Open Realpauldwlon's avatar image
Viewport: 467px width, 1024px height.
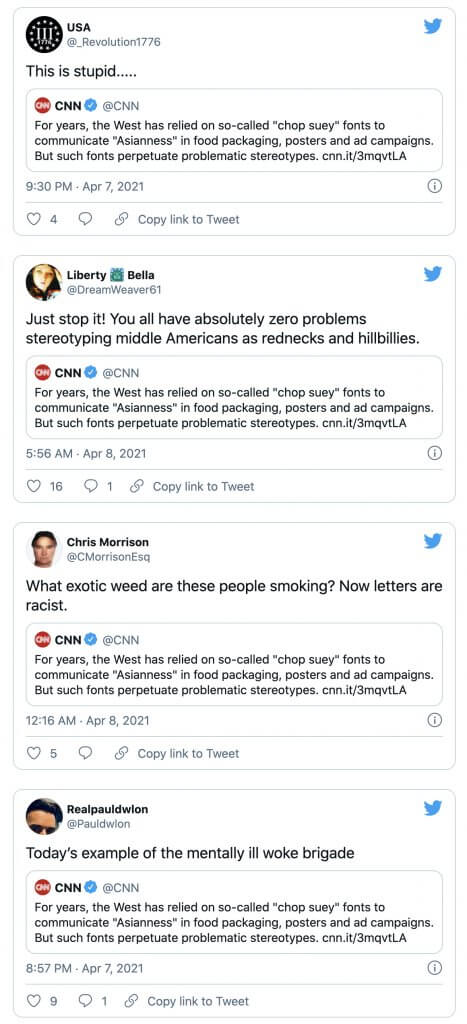[44, 816]
